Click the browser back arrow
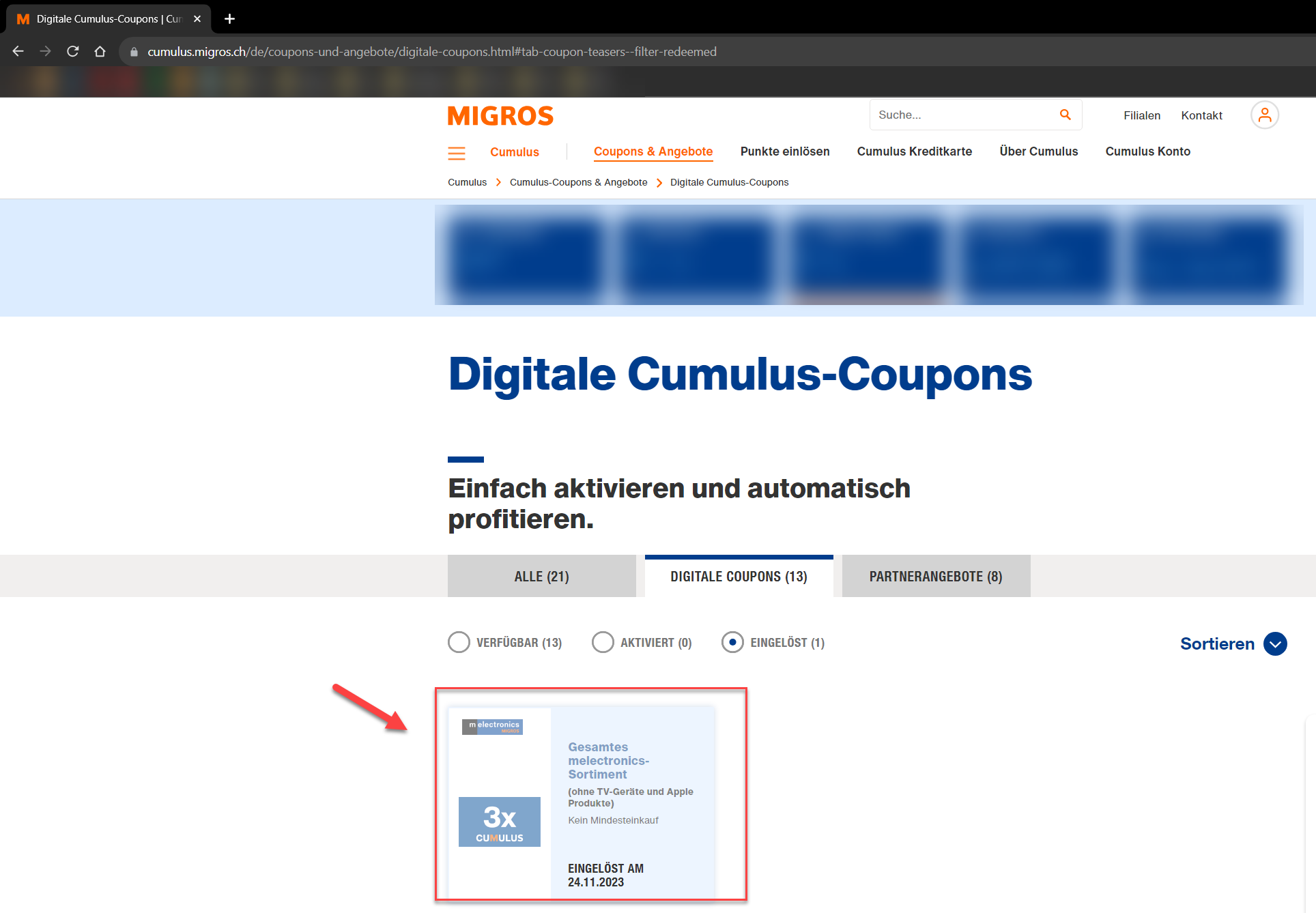Viewport: 1316px width, 913px height. [x=18, y=51]
